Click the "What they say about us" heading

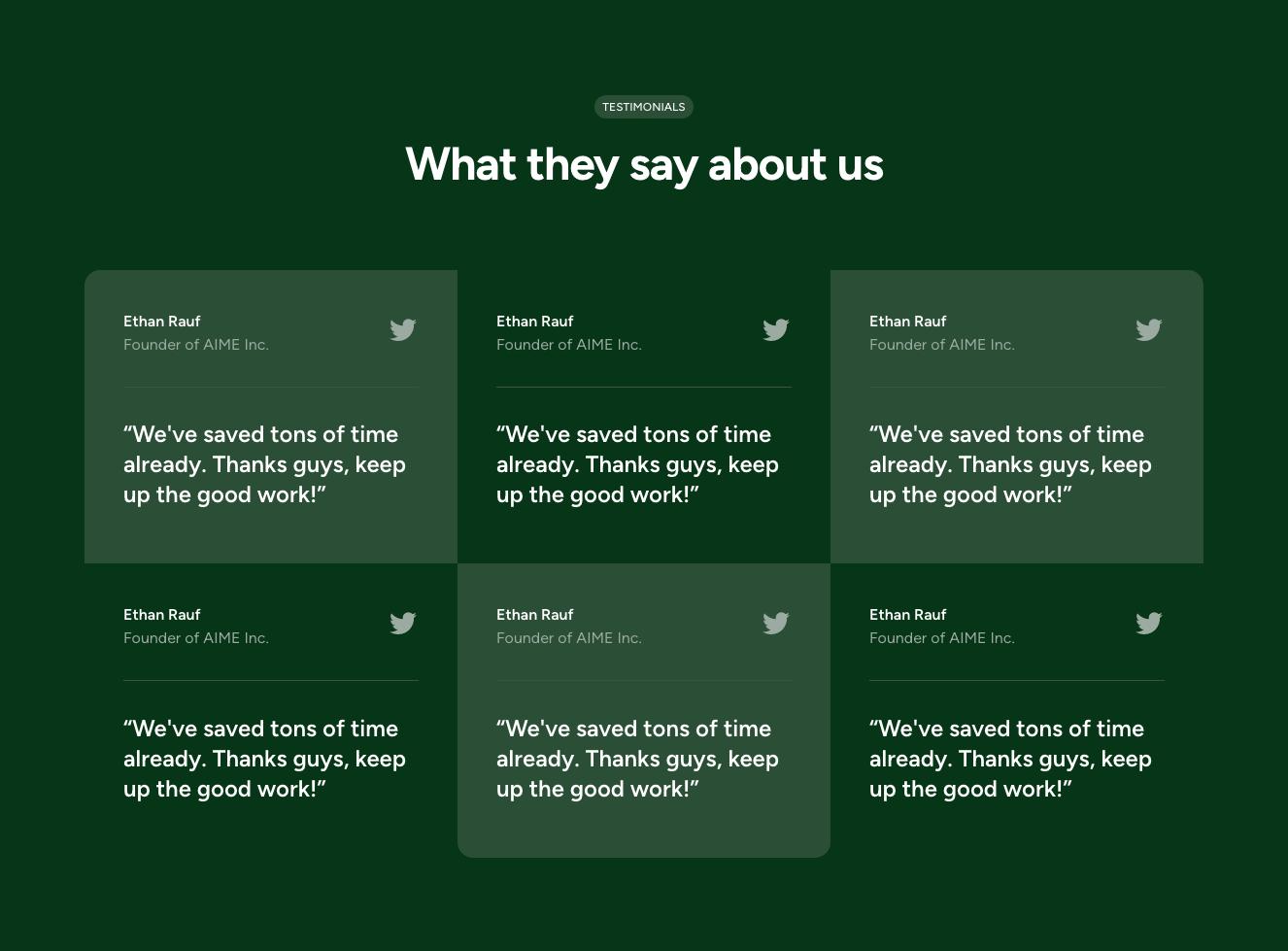643,164
